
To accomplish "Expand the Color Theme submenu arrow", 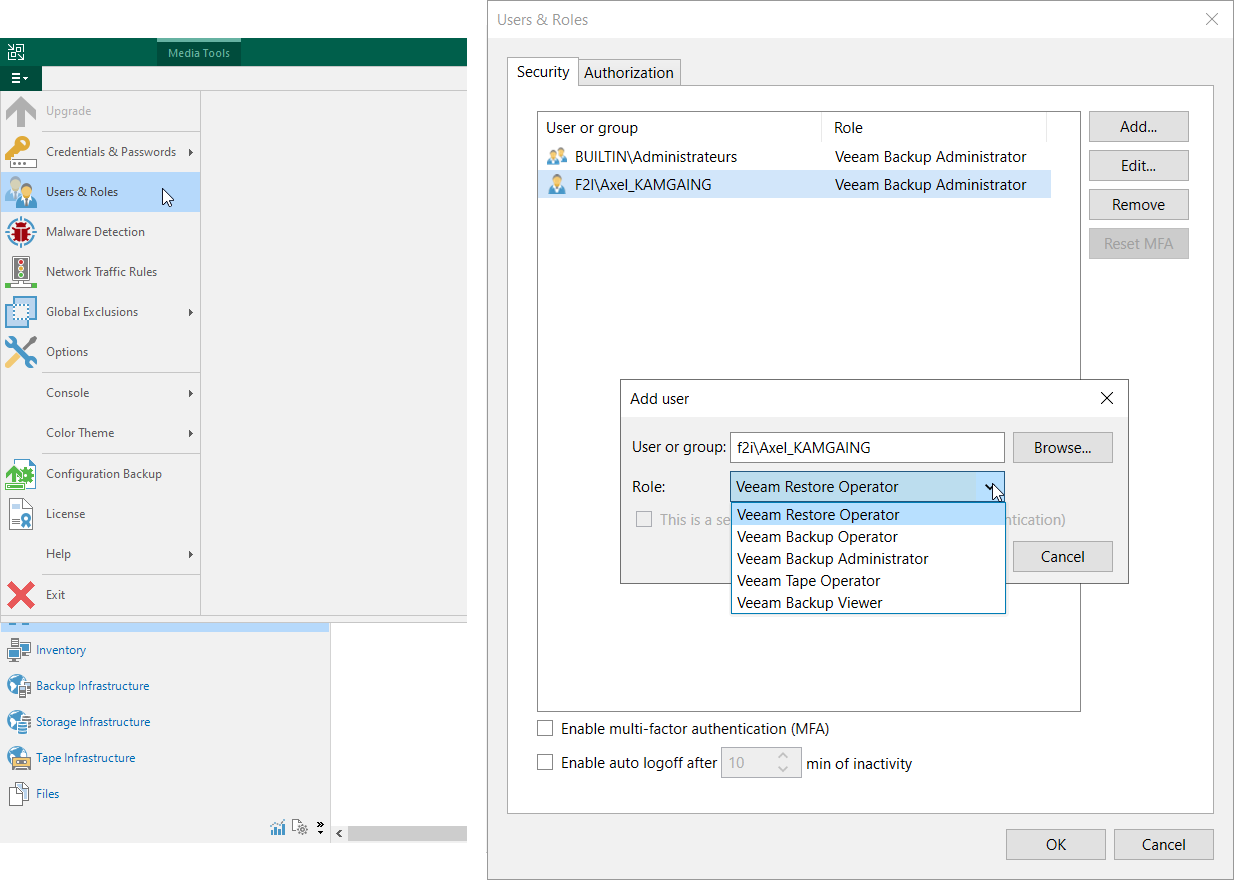I will pyautogui.click(x=190, y=433).
